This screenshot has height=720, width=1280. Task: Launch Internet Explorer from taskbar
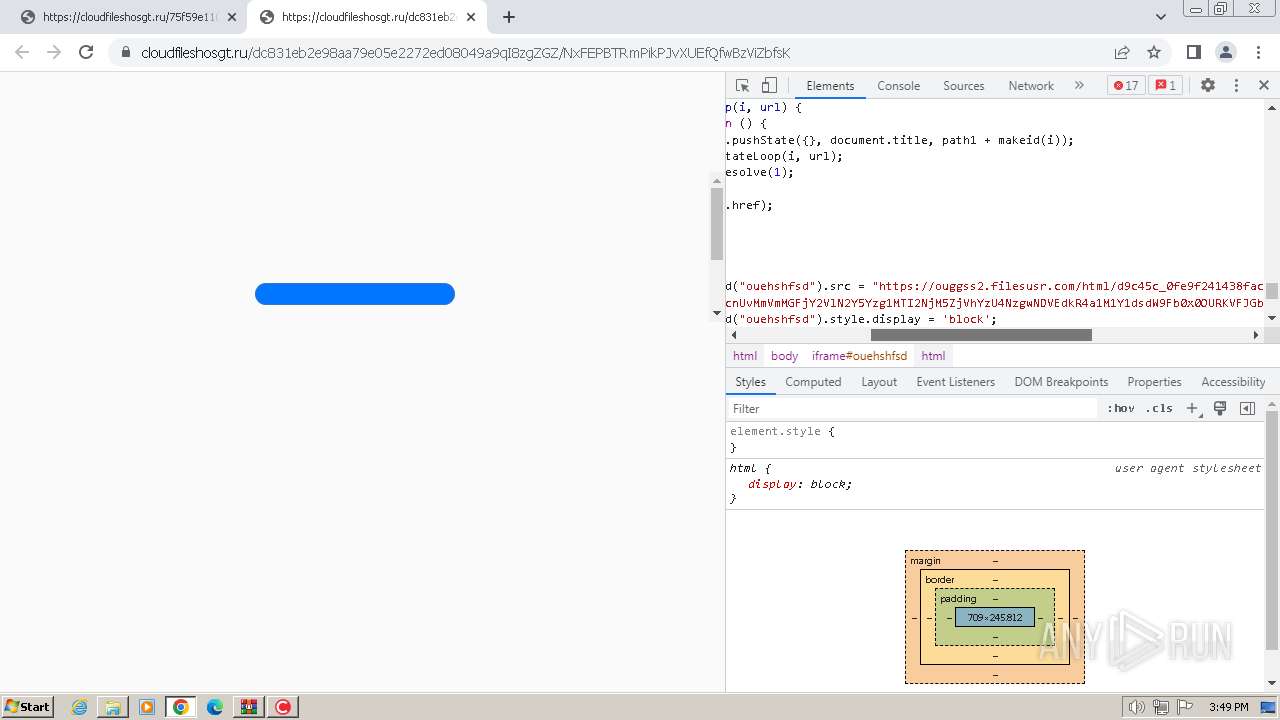[80, 707]
